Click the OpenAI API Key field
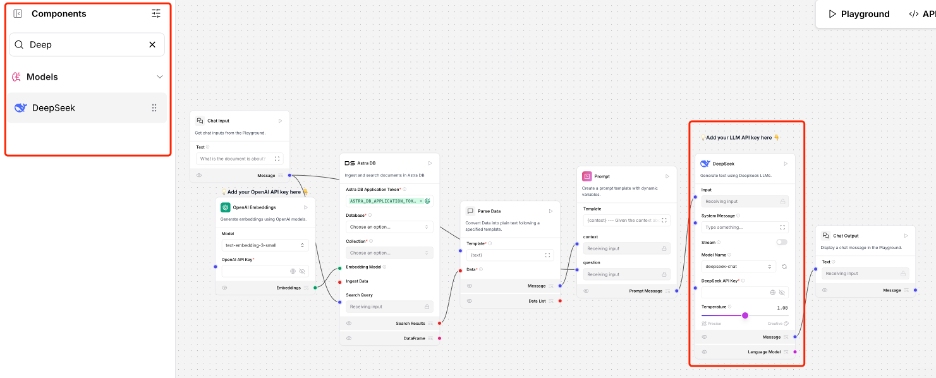The image size is (936, 378). pos(265,271)
